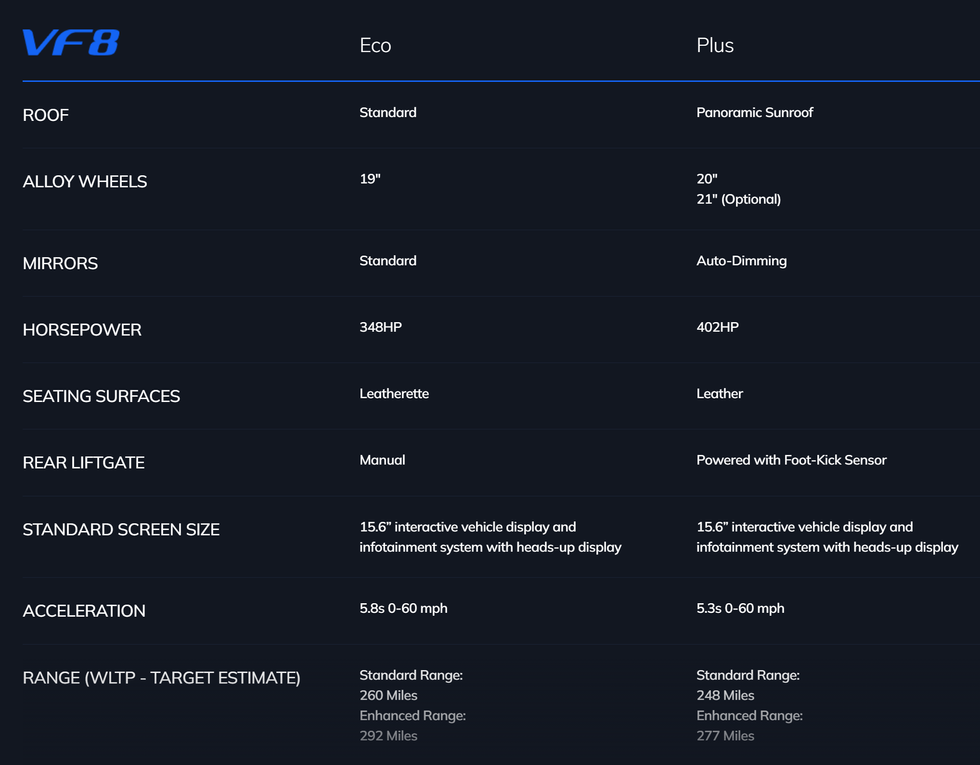Click the SEATING SURFACES label
The image size is (980, 765).
[x=101, y=396]
